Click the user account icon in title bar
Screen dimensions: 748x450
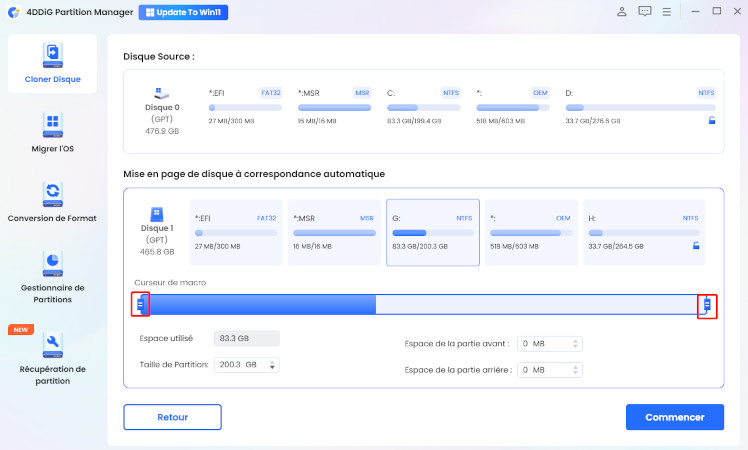click(622, 12)
